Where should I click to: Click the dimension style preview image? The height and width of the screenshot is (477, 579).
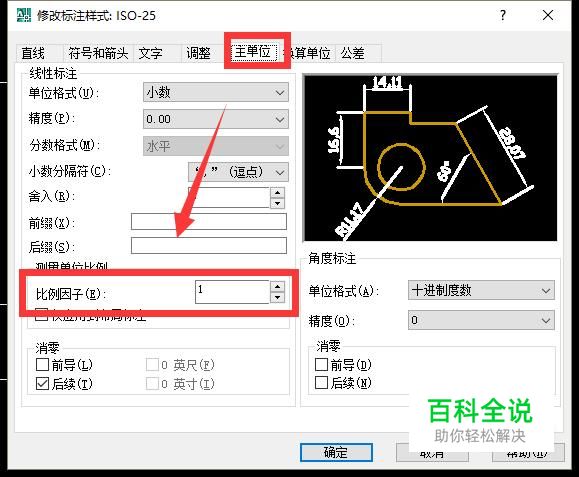430,158
